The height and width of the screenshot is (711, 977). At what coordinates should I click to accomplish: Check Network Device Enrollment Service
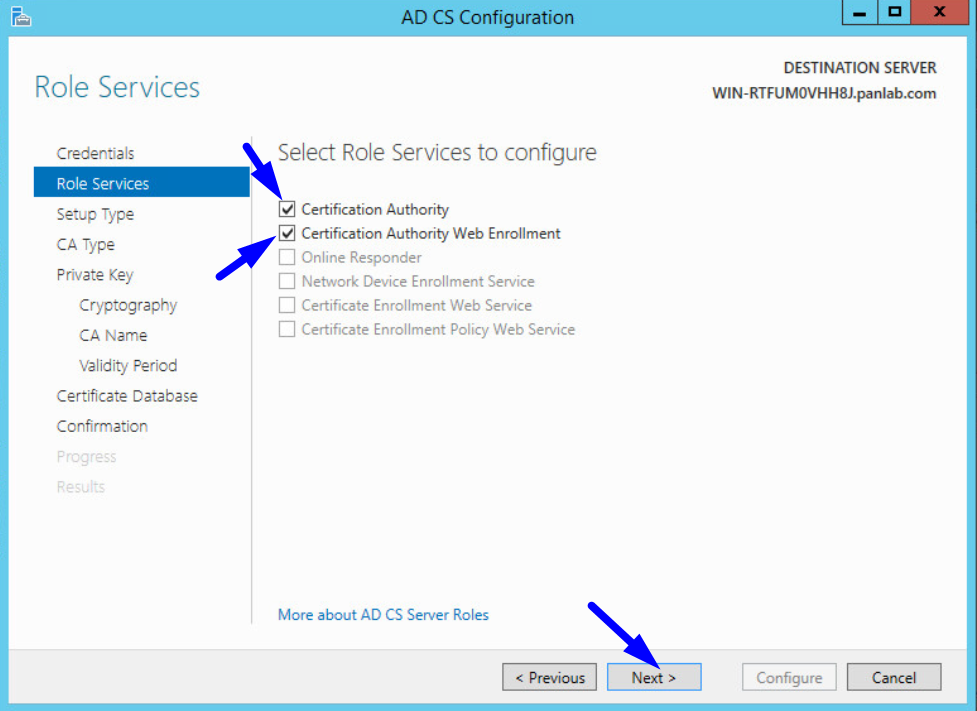coord(287,281)
